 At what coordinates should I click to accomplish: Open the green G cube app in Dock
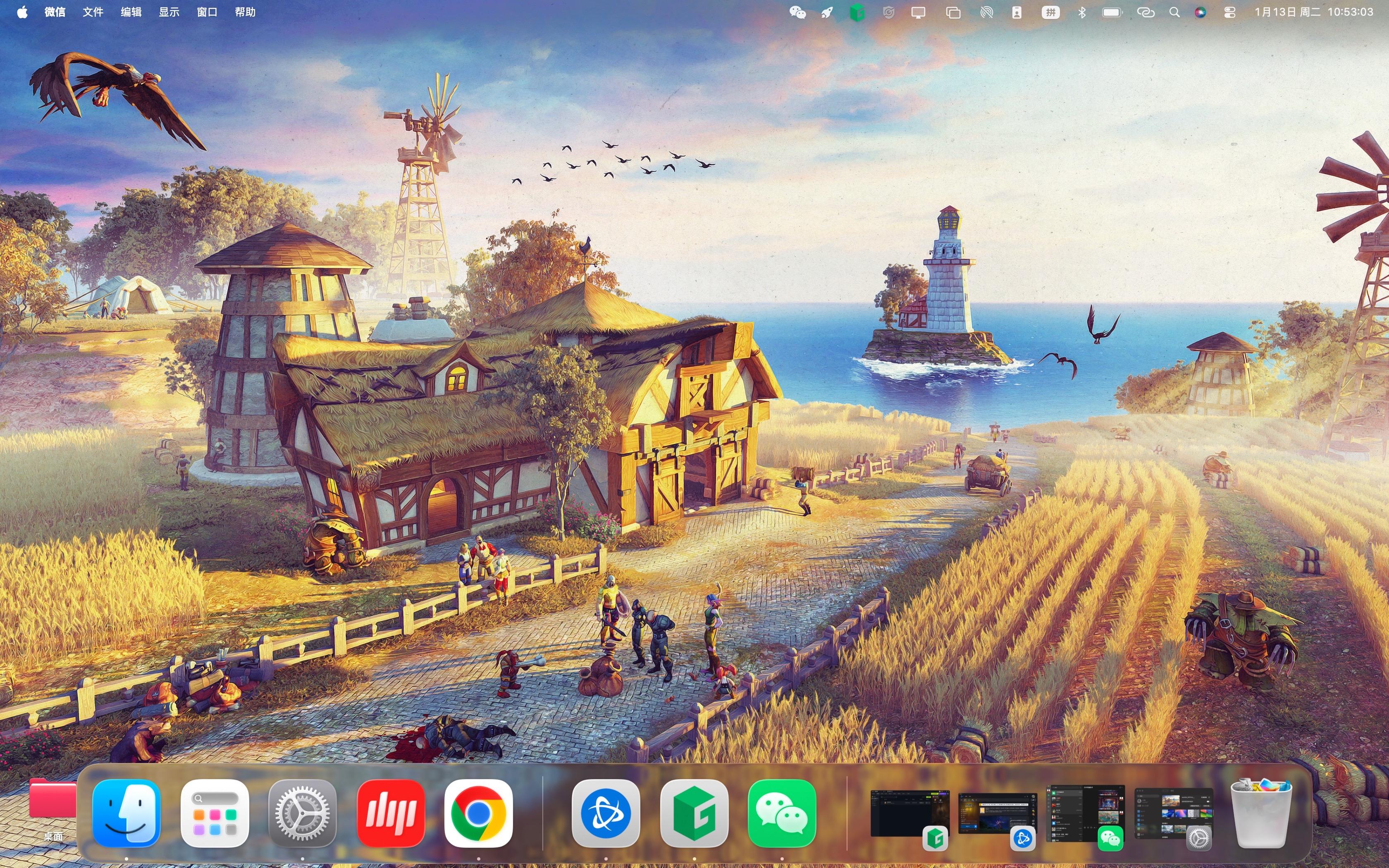(x=694, y=813)
